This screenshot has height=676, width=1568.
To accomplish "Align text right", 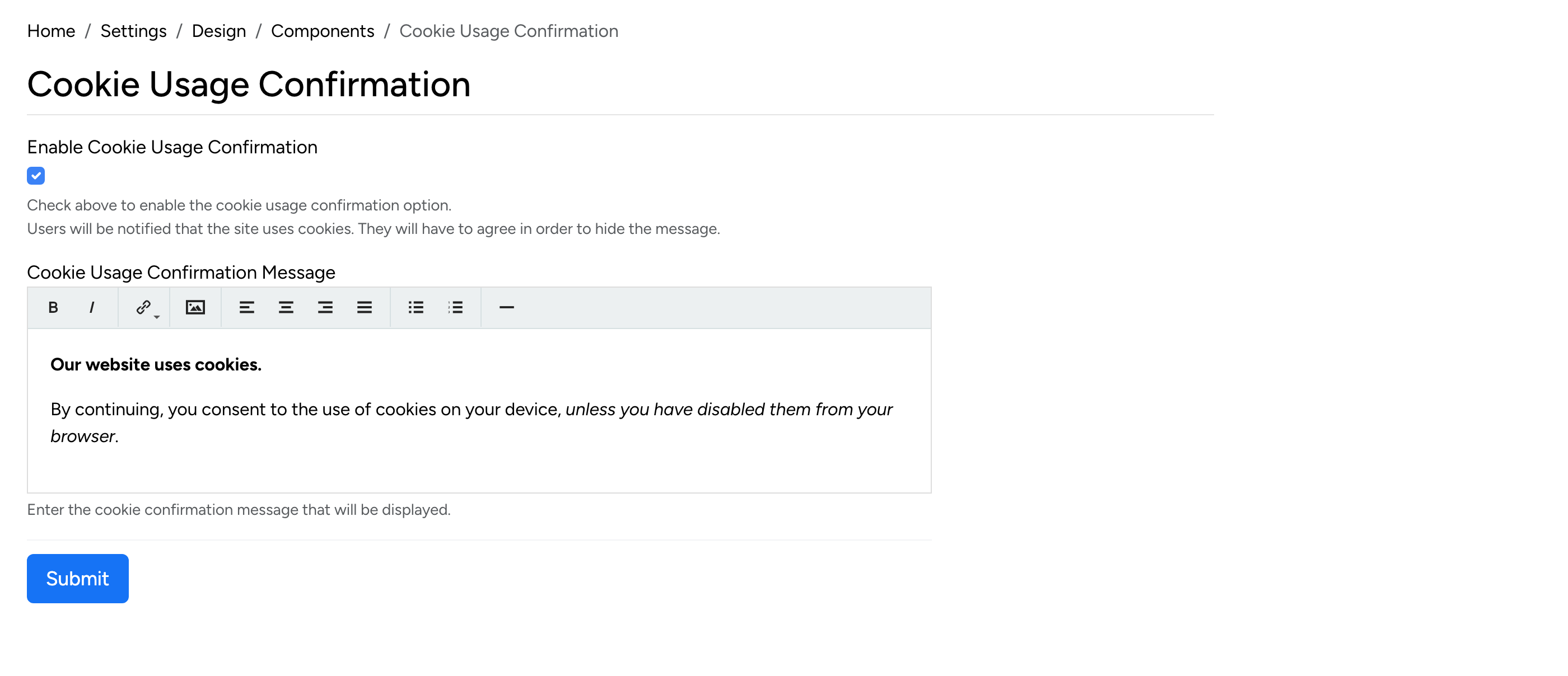I will tap(325, 307).
